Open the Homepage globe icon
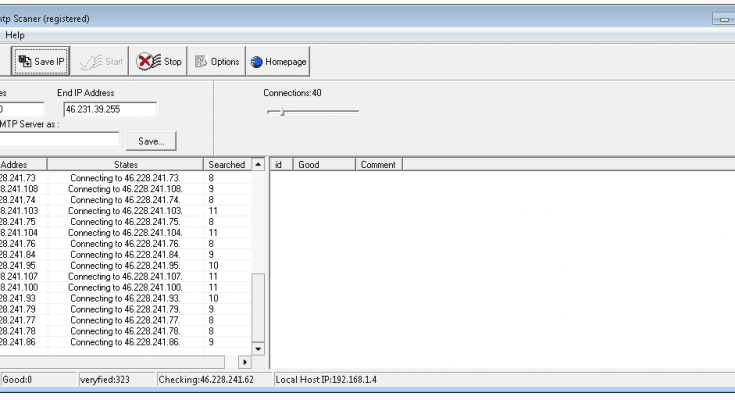 [x=257, y=62]
